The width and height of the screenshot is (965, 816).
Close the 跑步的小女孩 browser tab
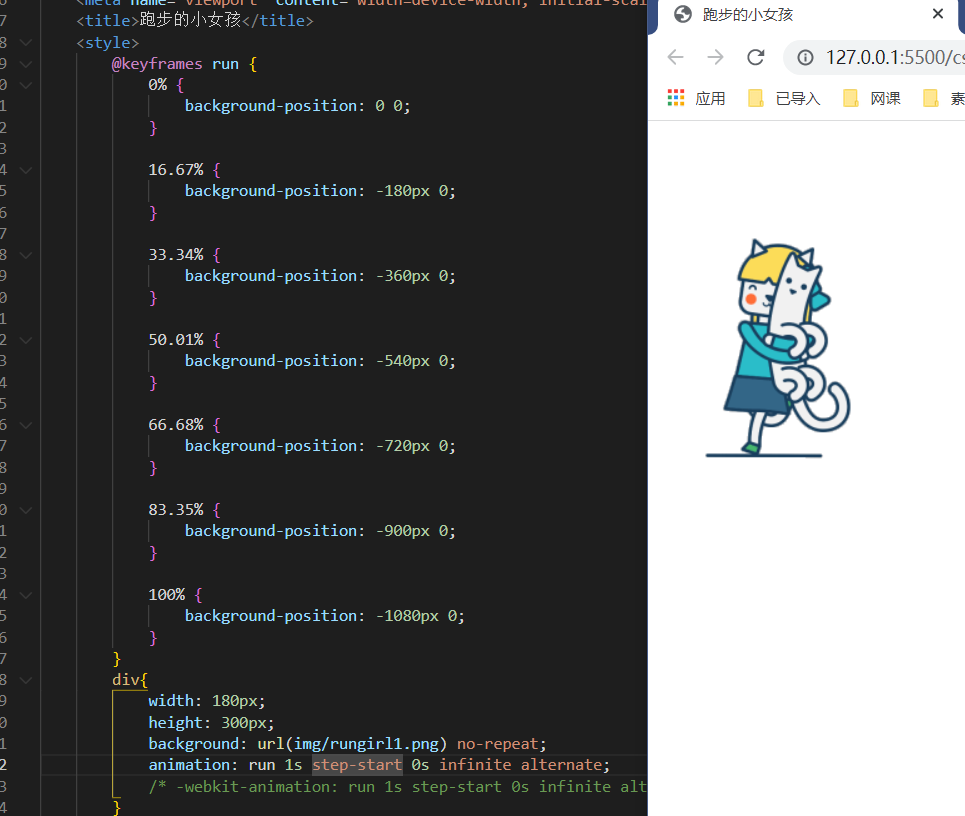[x=937, y=14]
